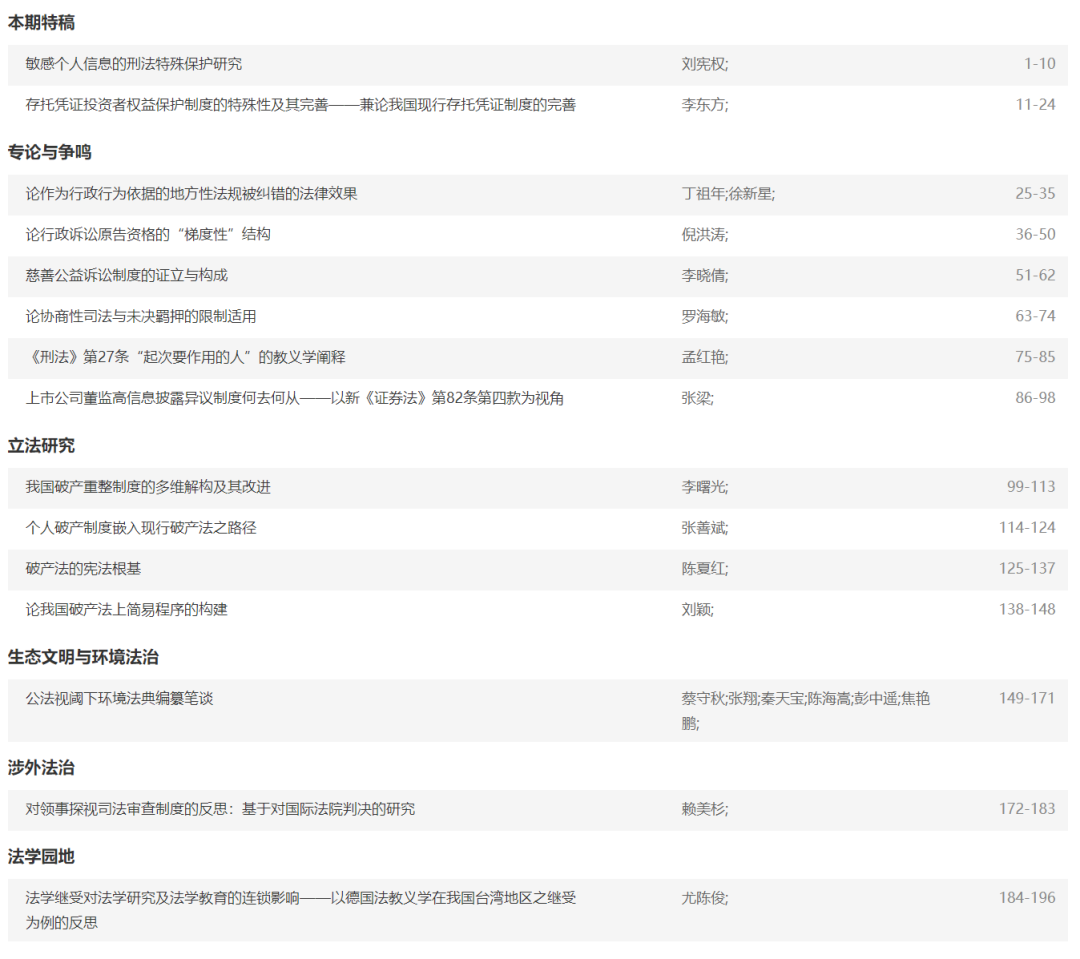Screen dimensions: 1080x959
Task: Click the 《刑法》第27条 article title
Action: point(185,357)
